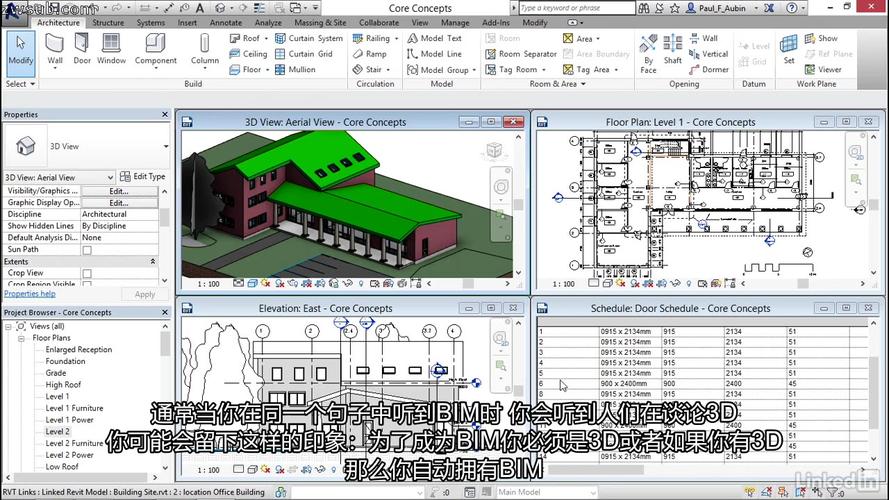Open the Model Group tool
The image size is (889, 500).
[x=442, y=70]
